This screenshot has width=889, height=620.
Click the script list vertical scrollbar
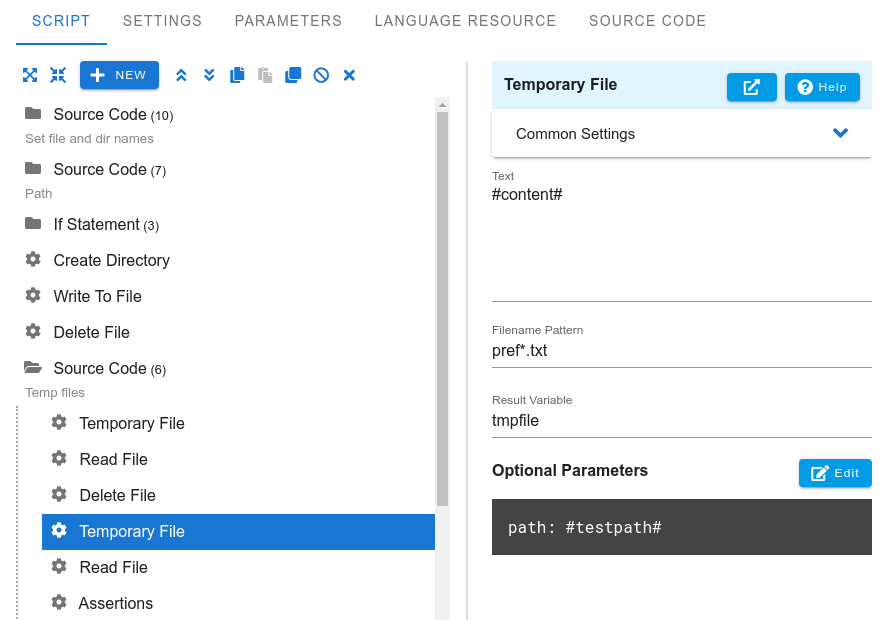(x=442, y=308)
